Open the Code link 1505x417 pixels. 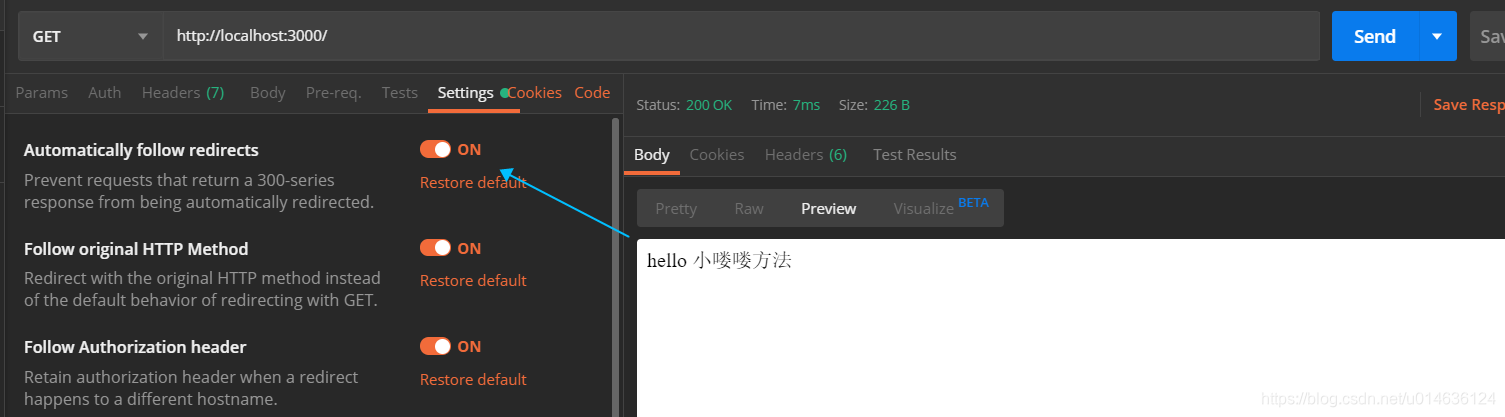pos(592,92)
